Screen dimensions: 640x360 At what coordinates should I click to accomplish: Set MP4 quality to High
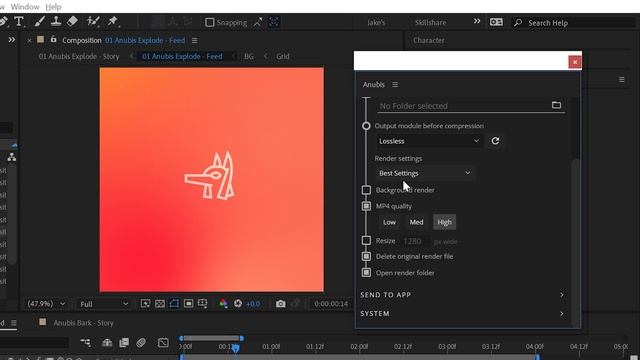tap(444, 222)
